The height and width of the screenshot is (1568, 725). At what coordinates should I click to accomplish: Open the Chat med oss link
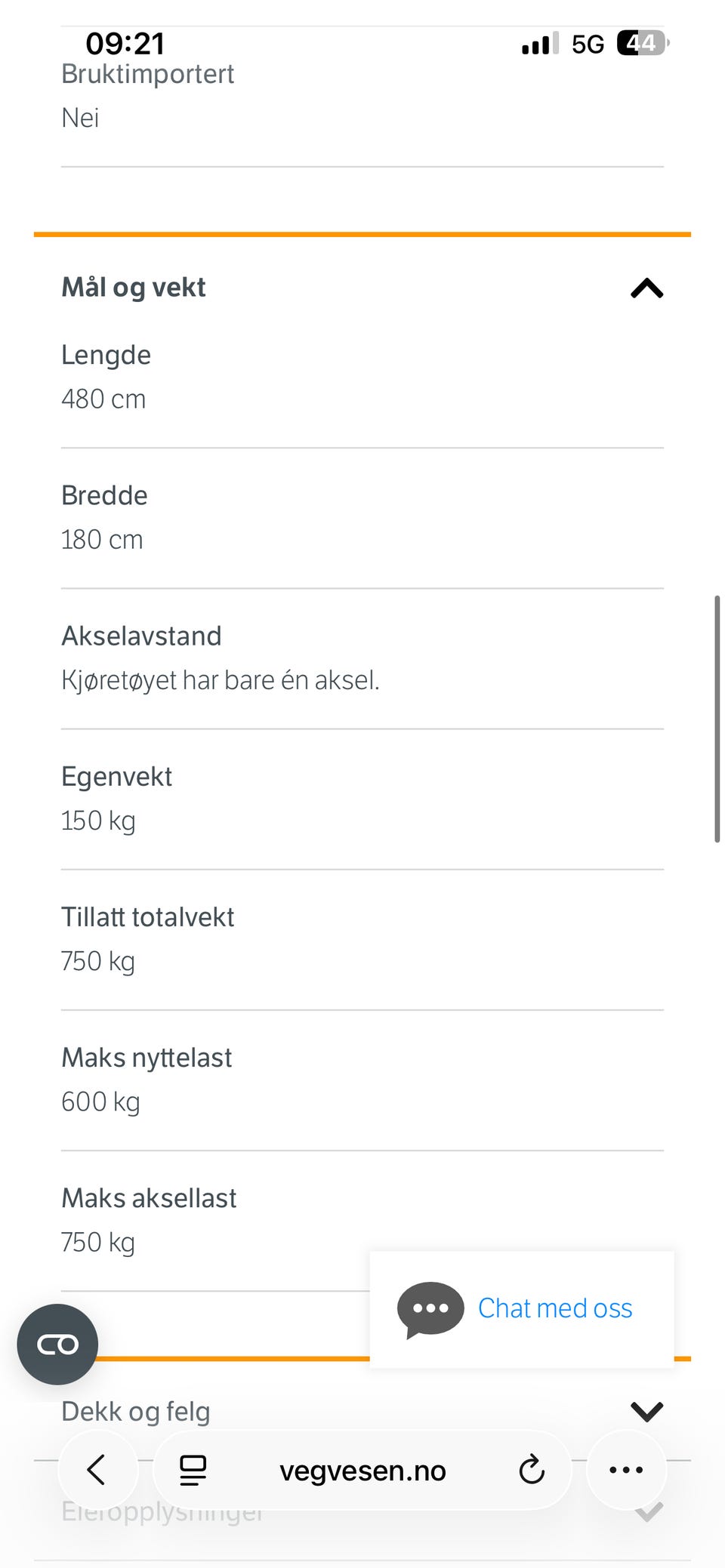pyautogui.click(x=555, y=1308)
